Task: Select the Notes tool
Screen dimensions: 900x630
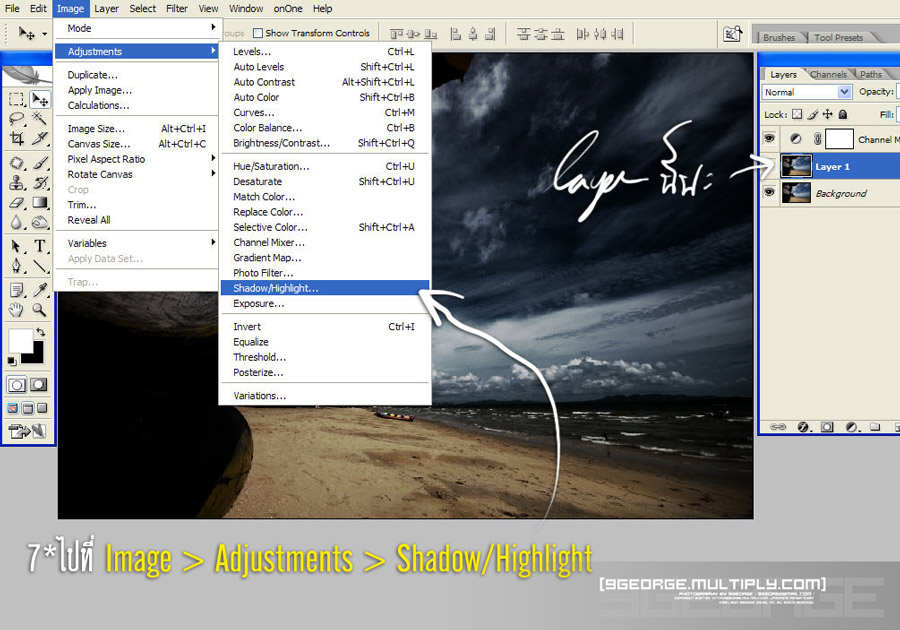Action: (x=17, y=290)
